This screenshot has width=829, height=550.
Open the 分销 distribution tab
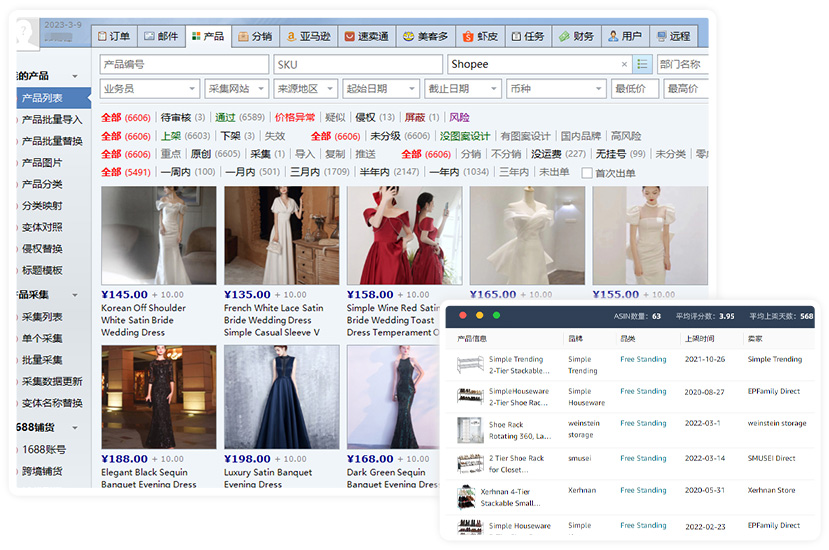[x=255, y=36]
